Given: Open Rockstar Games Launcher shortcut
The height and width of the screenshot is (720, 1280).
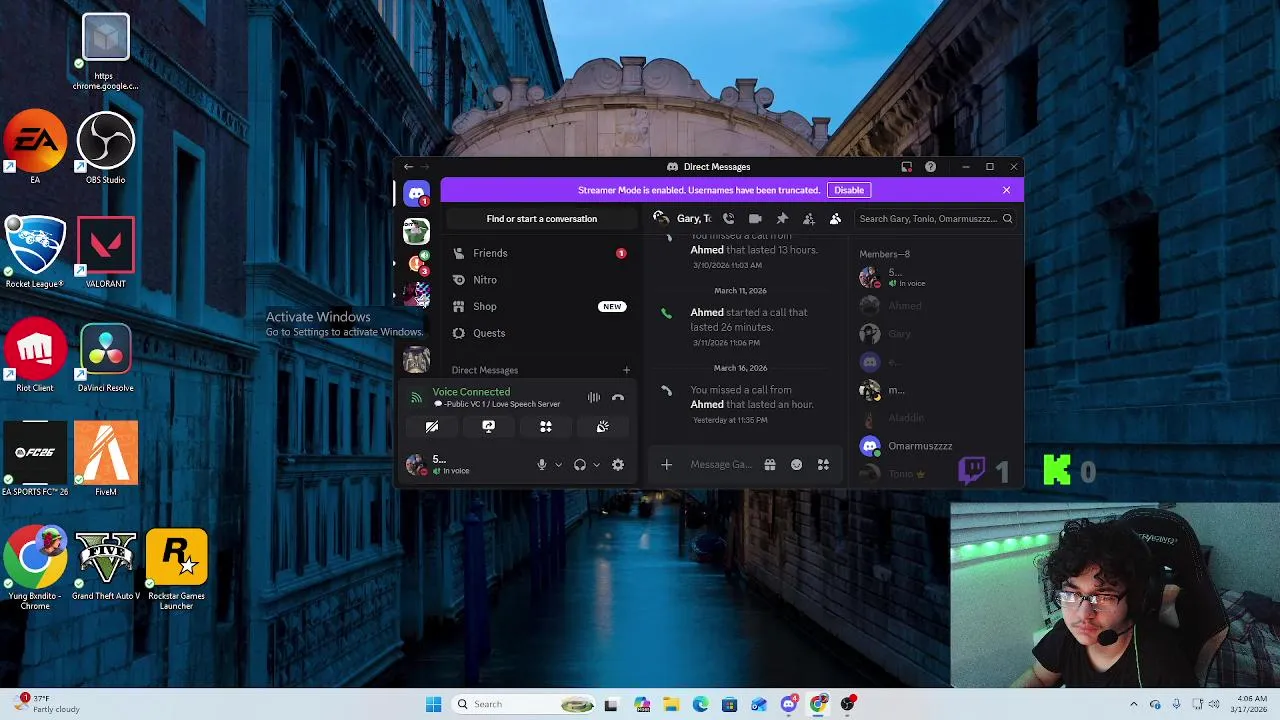Looking at the screenshot, I should pyautogui.click(x=176, y=569).
